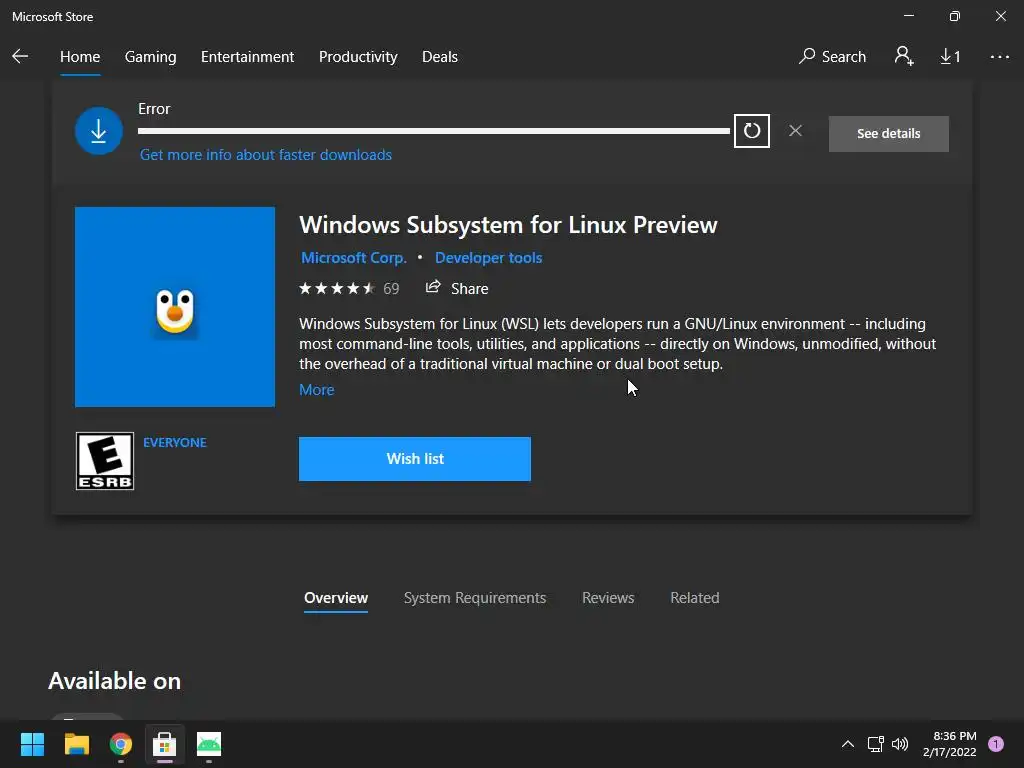
Task: Click the EVERYONE rating link
Action: click(175, 442)
